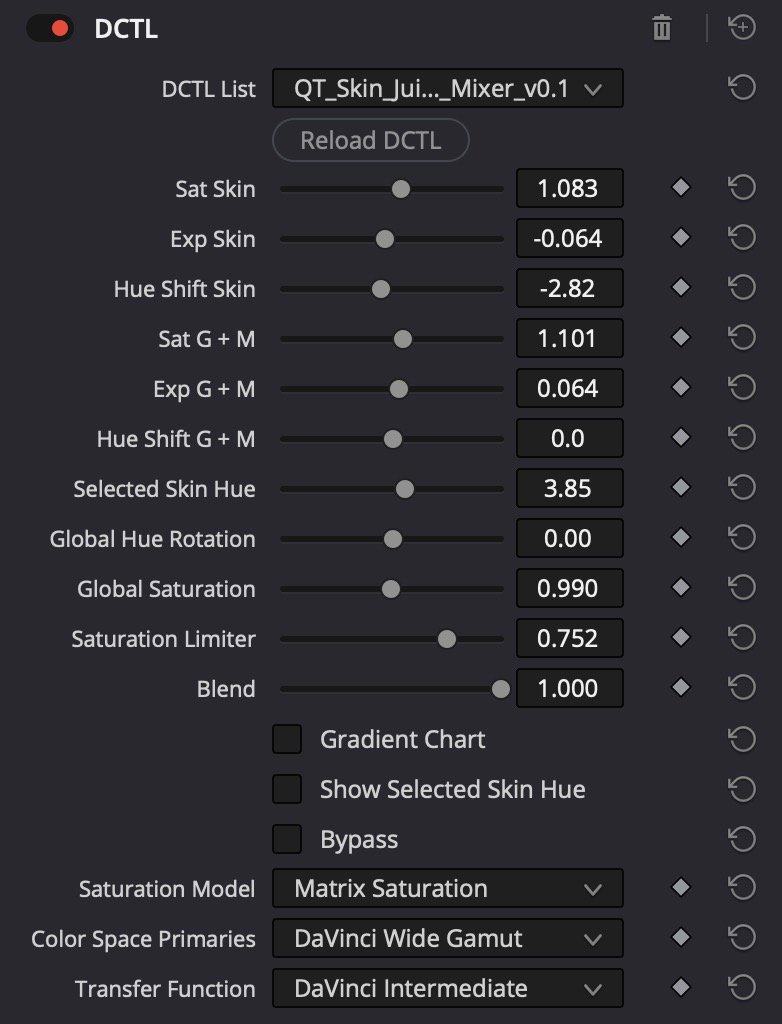The width and height of the screenshot is (782, 1024).
Task: Reset the Saturation Limiter parameter
Action: [x=741, y=638]
